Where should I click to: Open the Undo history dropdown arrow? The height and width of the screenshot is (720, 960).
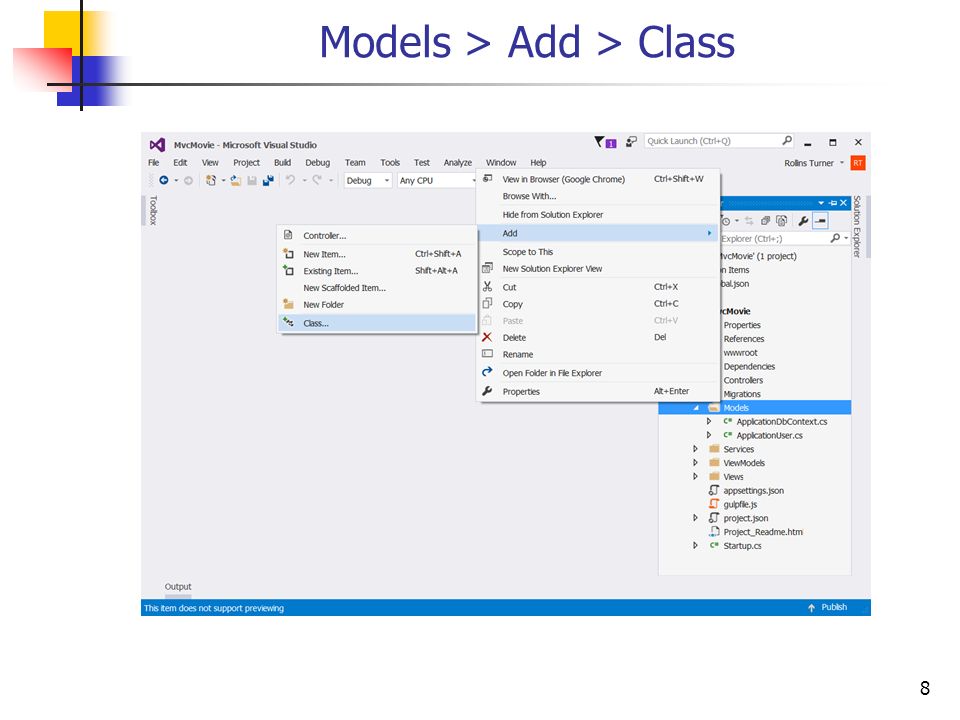pyautogui.click(x=304, y=180)
